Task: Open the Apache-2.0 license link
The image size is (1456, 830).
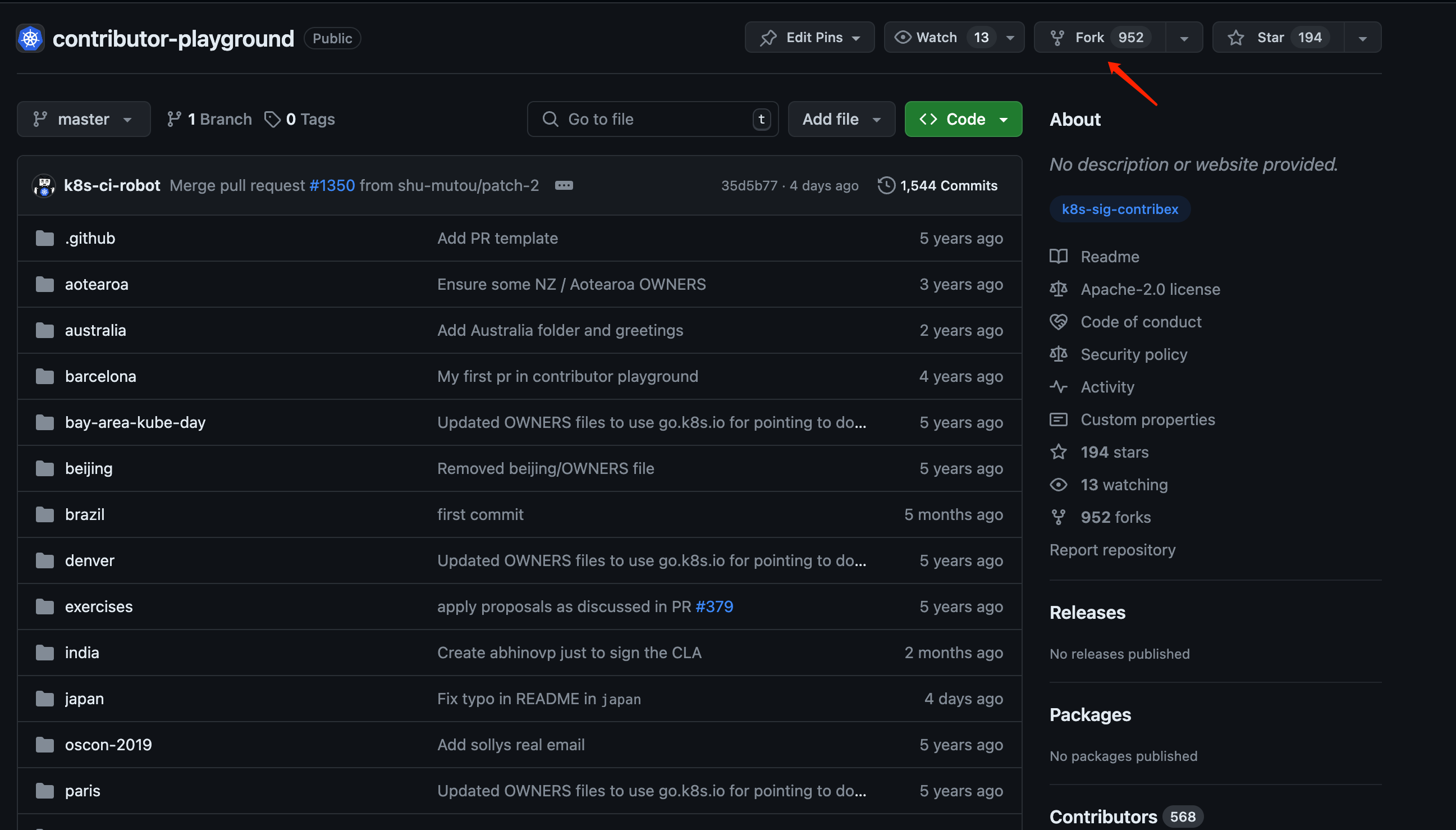Action: [x=1150, y=290]
